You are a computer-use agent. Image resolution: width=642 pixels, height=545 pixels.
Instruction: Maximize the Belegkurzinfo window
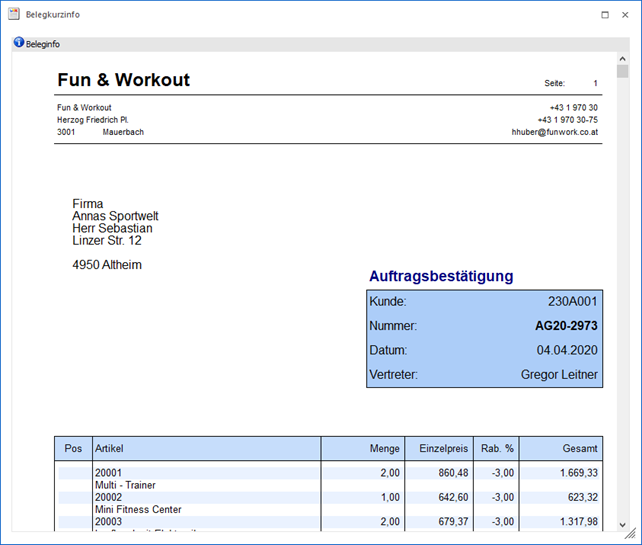click(x=604, y=15)
